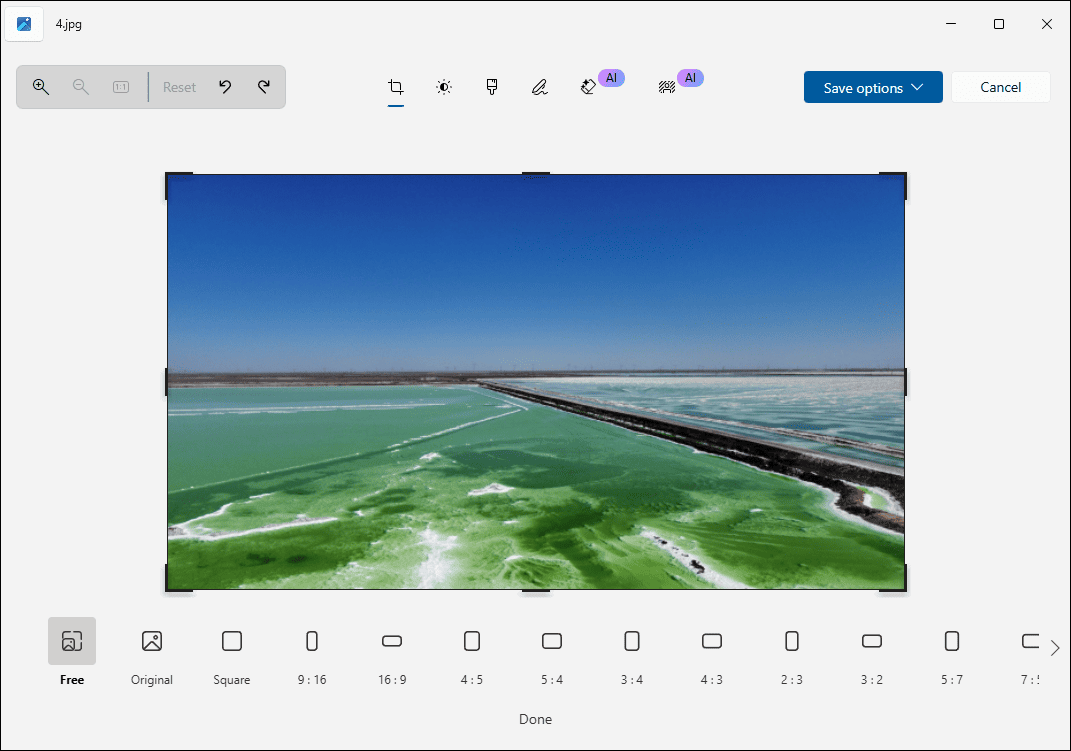The height and width of the screenshot is (751, 1071).
Task: Select the AI Erase tool
Action: point(589,87)
